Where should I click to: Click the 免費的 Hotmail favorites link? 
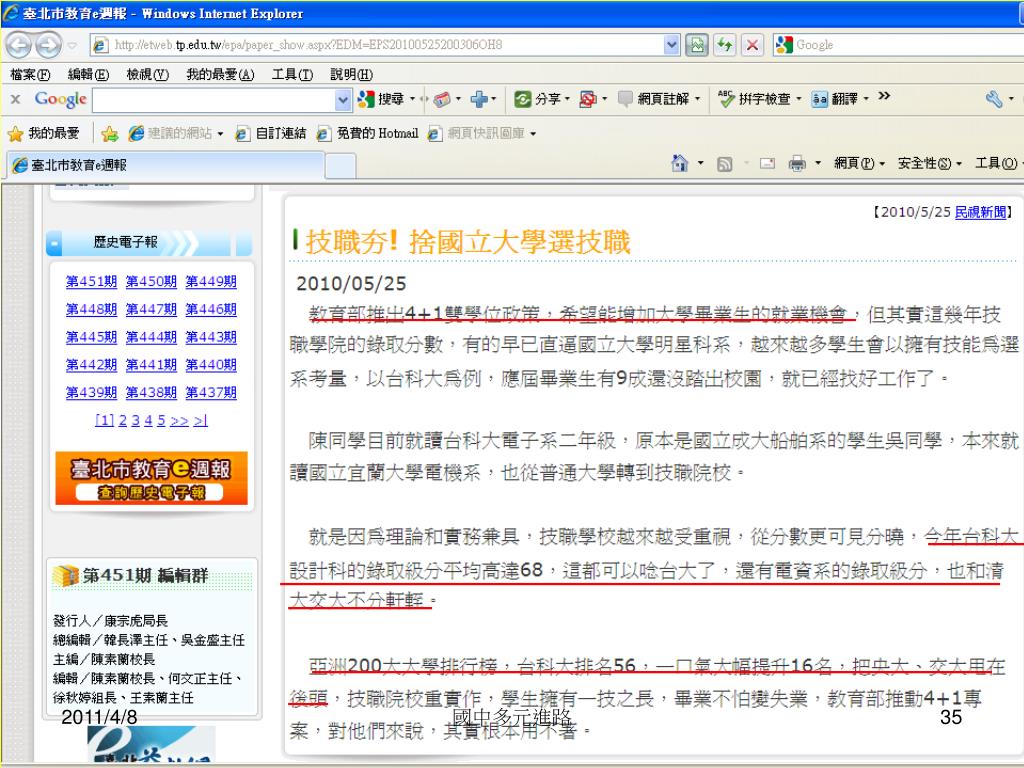(x=368, y=133)
